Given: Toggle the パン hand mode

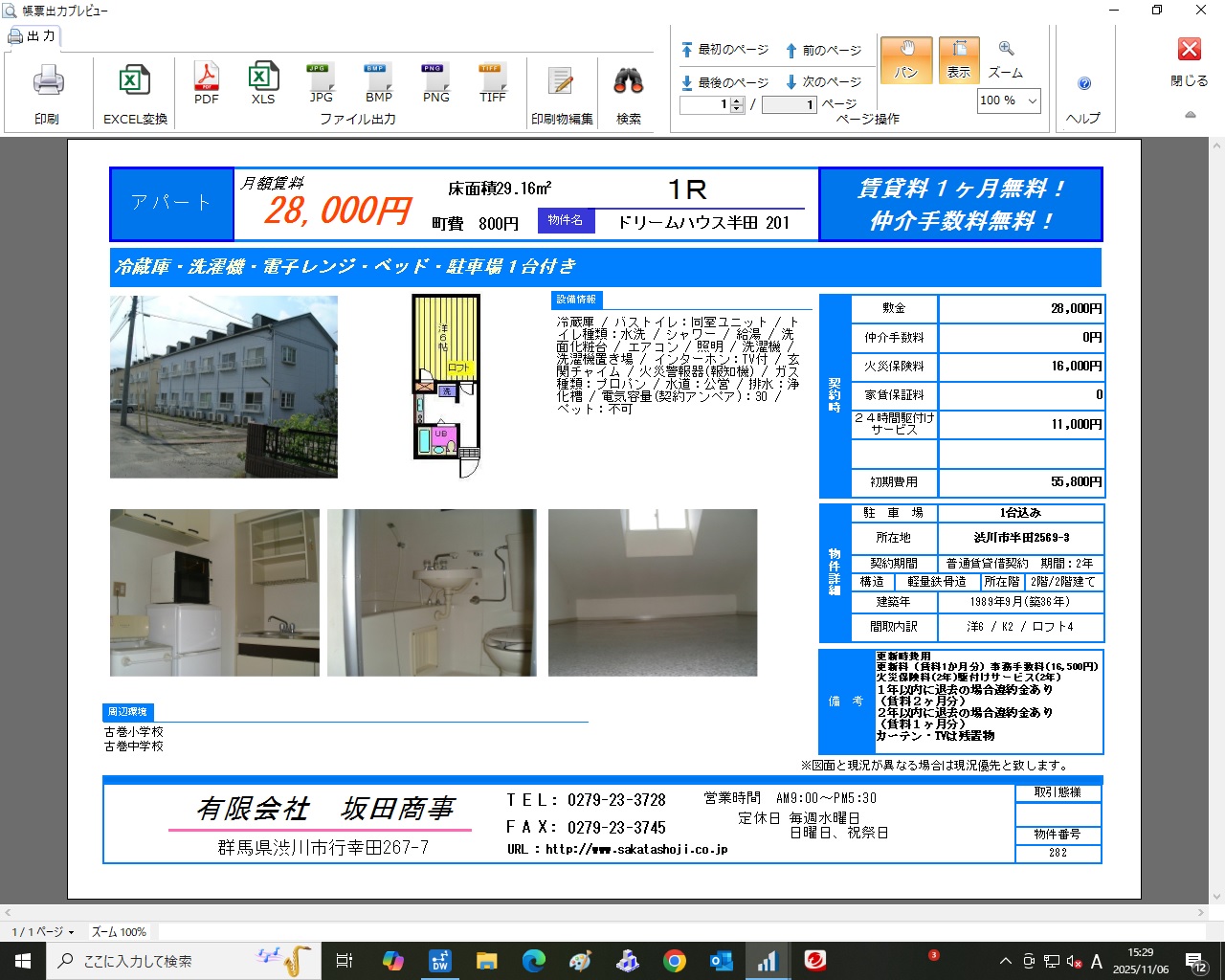Looking at the screenshot, I should (x=905, y=59).
